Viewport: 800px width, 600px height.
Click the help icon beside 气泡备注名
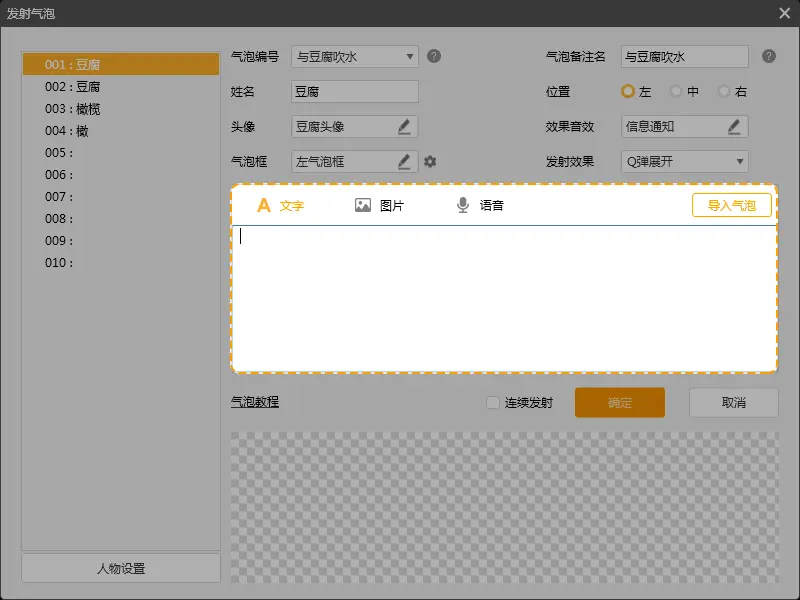pos(768,57)
